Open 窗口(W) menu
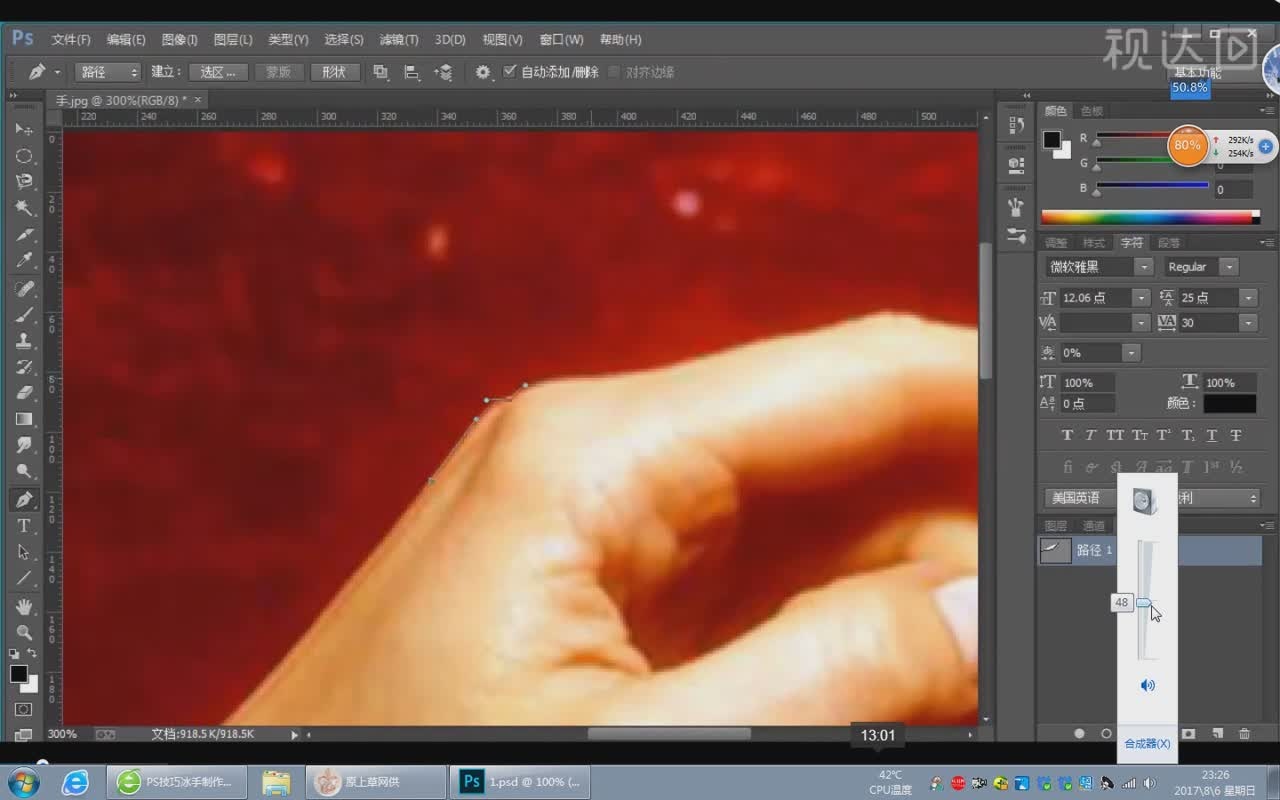 [561, 40]
